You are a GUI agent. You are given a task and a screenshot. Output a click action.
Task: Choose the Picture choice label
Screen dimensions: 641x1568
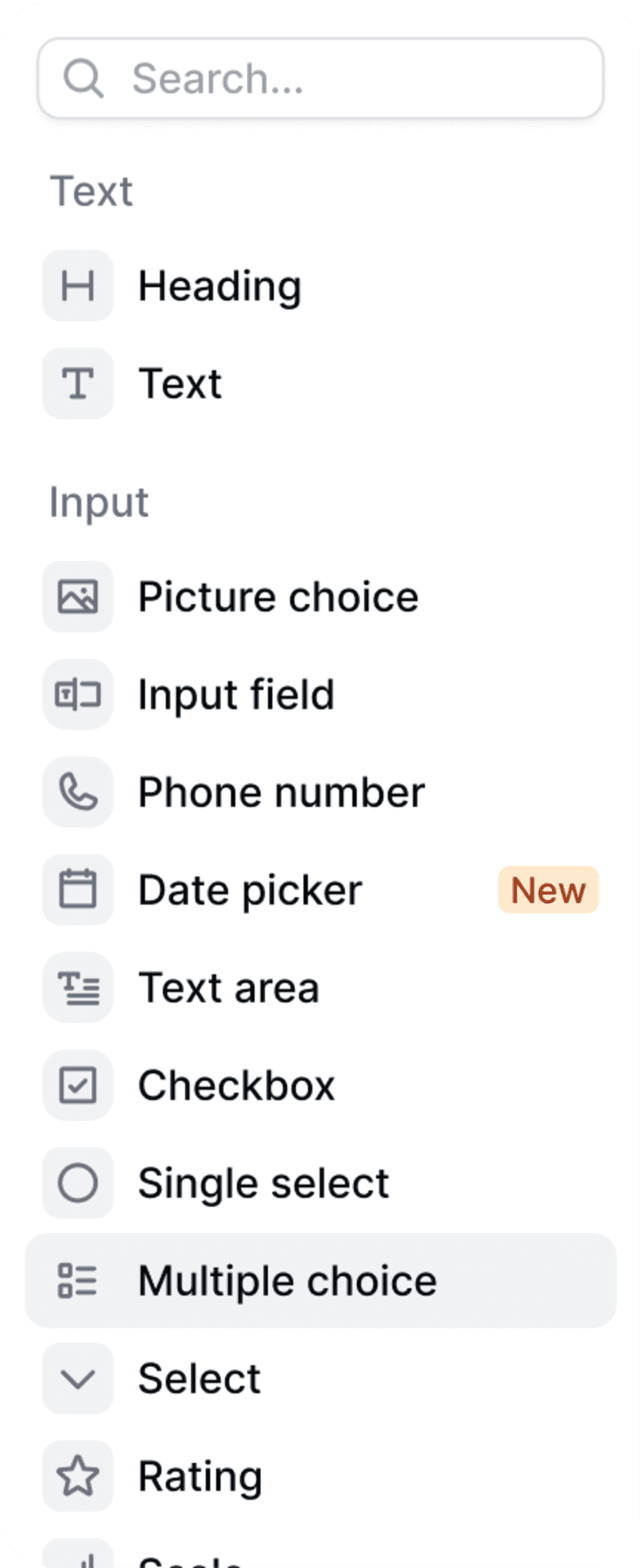pos(278,597)
